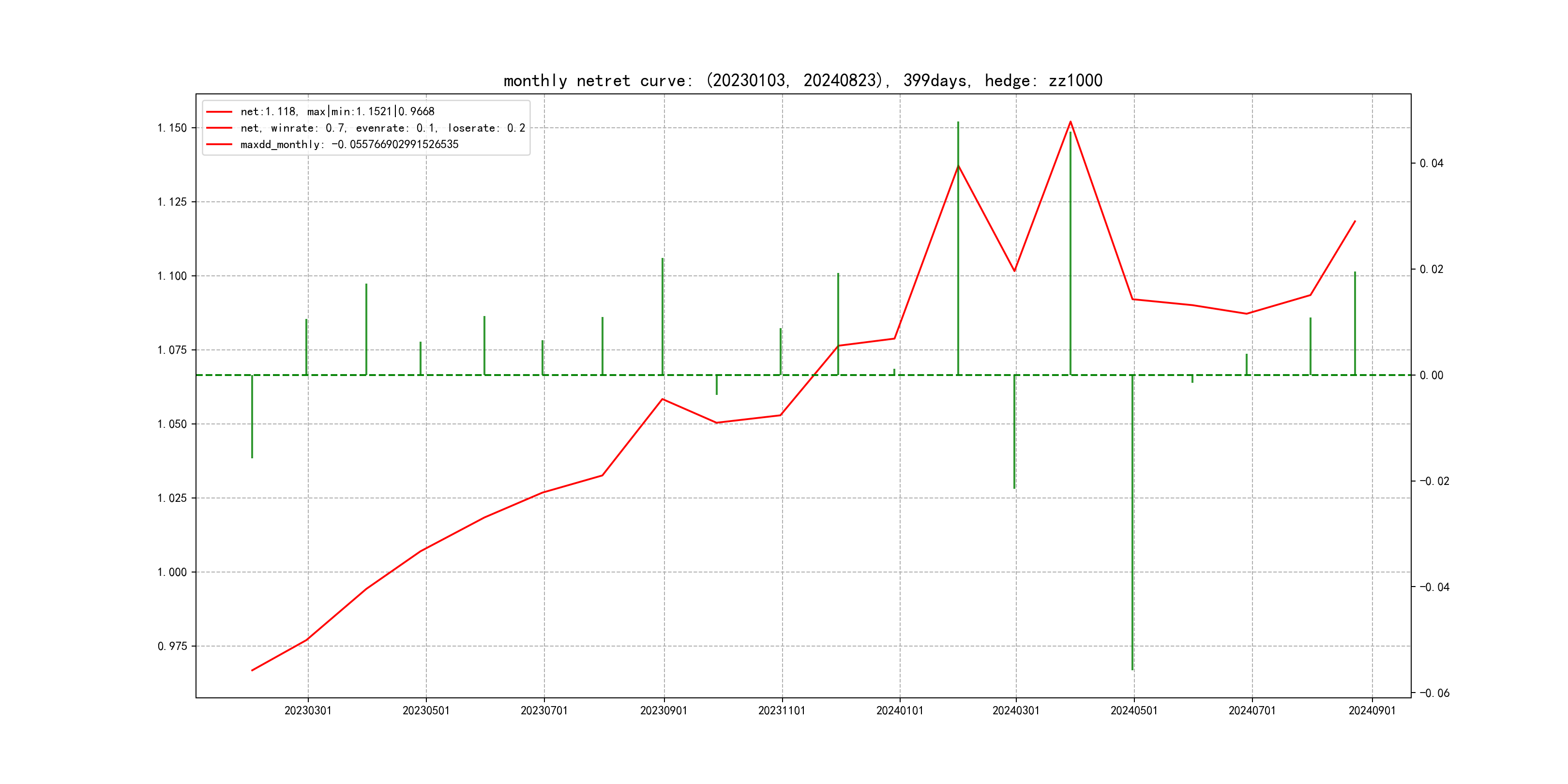The image size is (1568, 784).
Task: Click the longest negative green bar's bottom
Action: 1132,668
